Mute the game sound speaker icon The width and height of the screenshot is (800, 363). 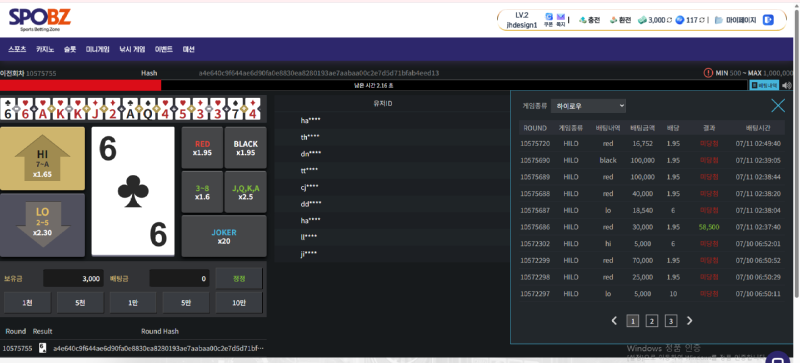786,86
